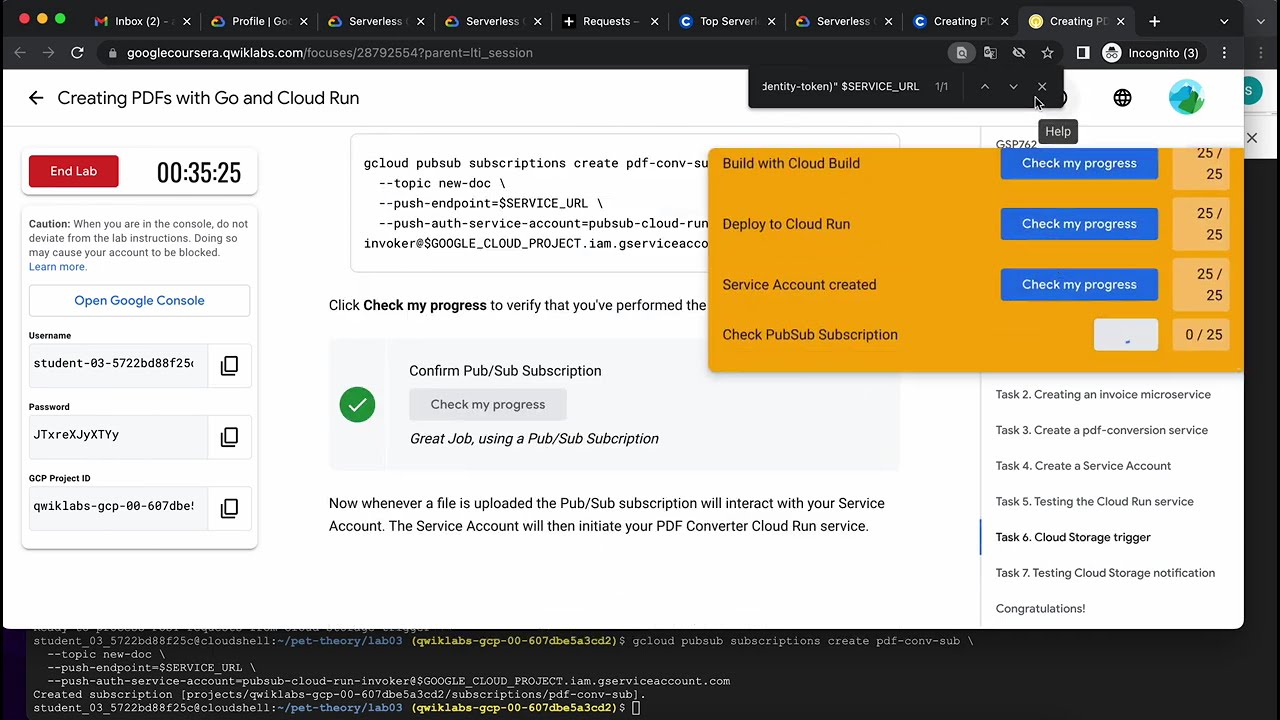Check progress for Build with Cloud Build
This screenshot has width=1280, height=720.
1079,164
